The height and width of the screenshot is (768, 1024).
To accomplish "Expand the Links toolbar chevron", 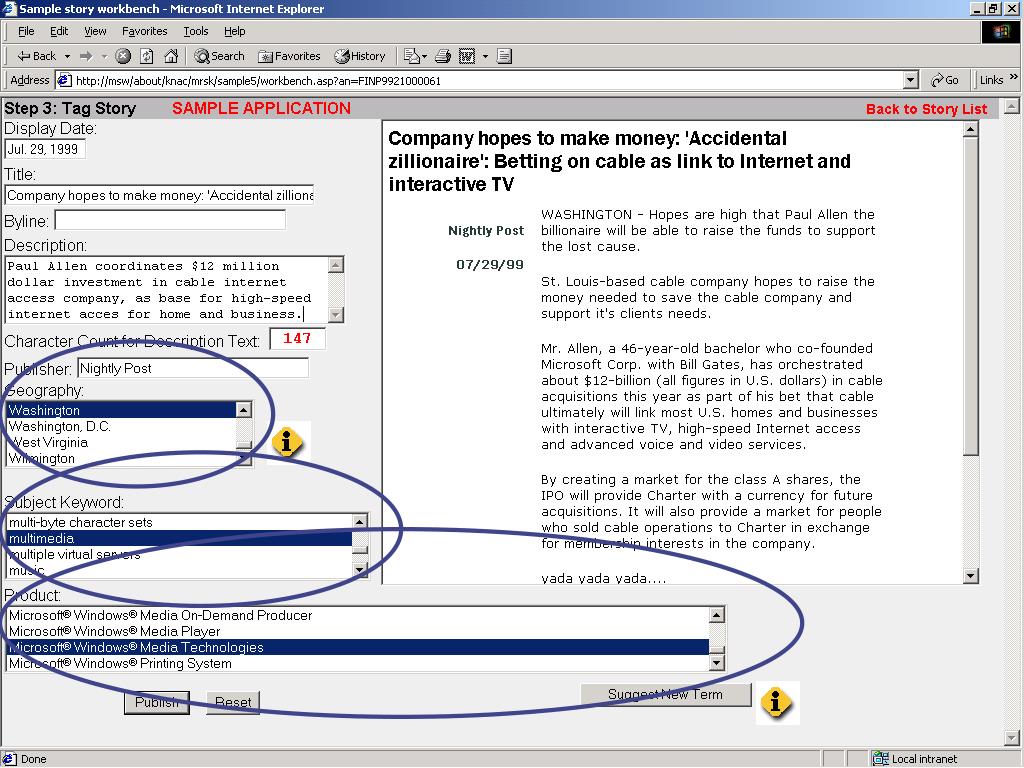I will coord(1014,77).
